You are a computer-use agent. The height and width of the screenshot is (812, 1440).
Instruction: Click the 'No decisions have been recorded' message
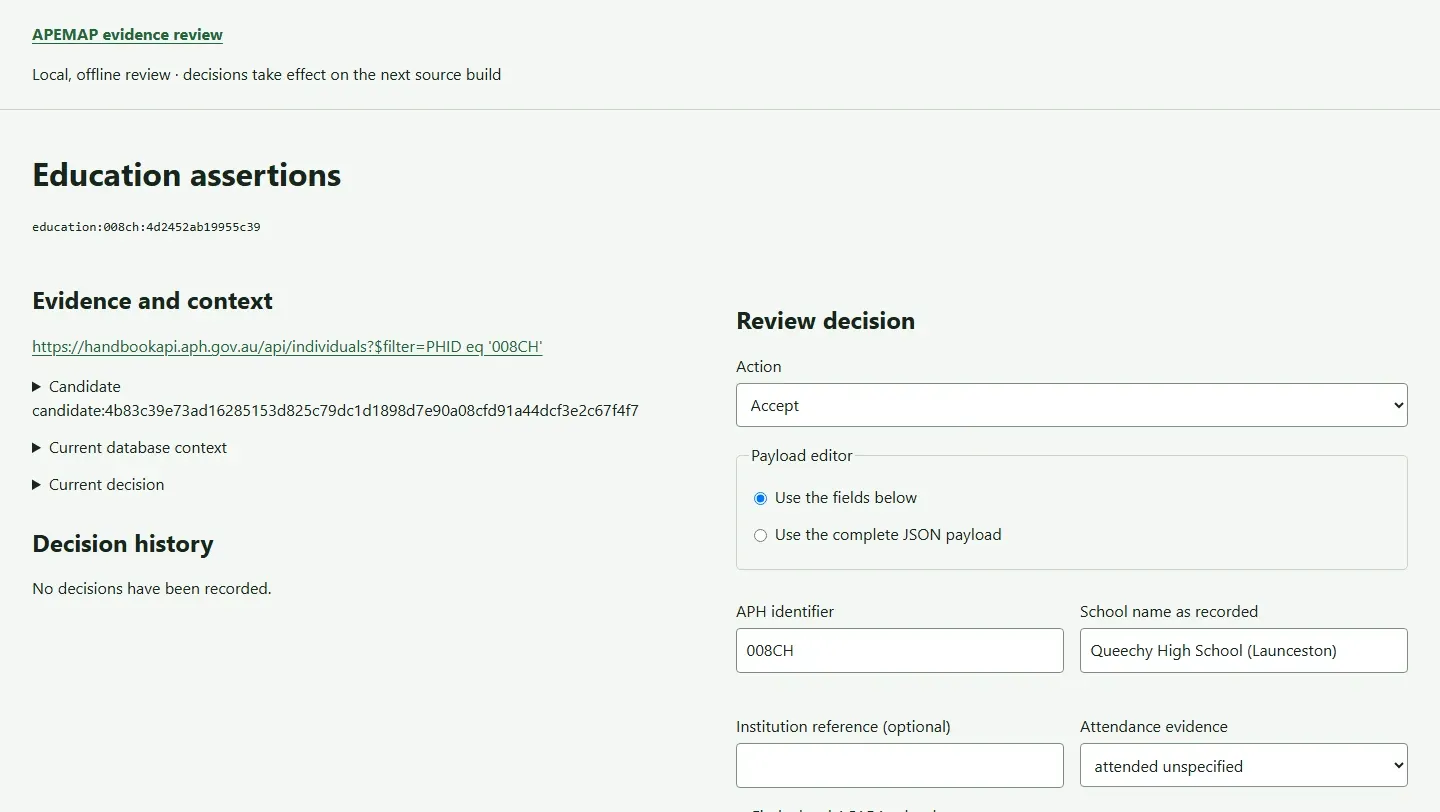point(152,589)
